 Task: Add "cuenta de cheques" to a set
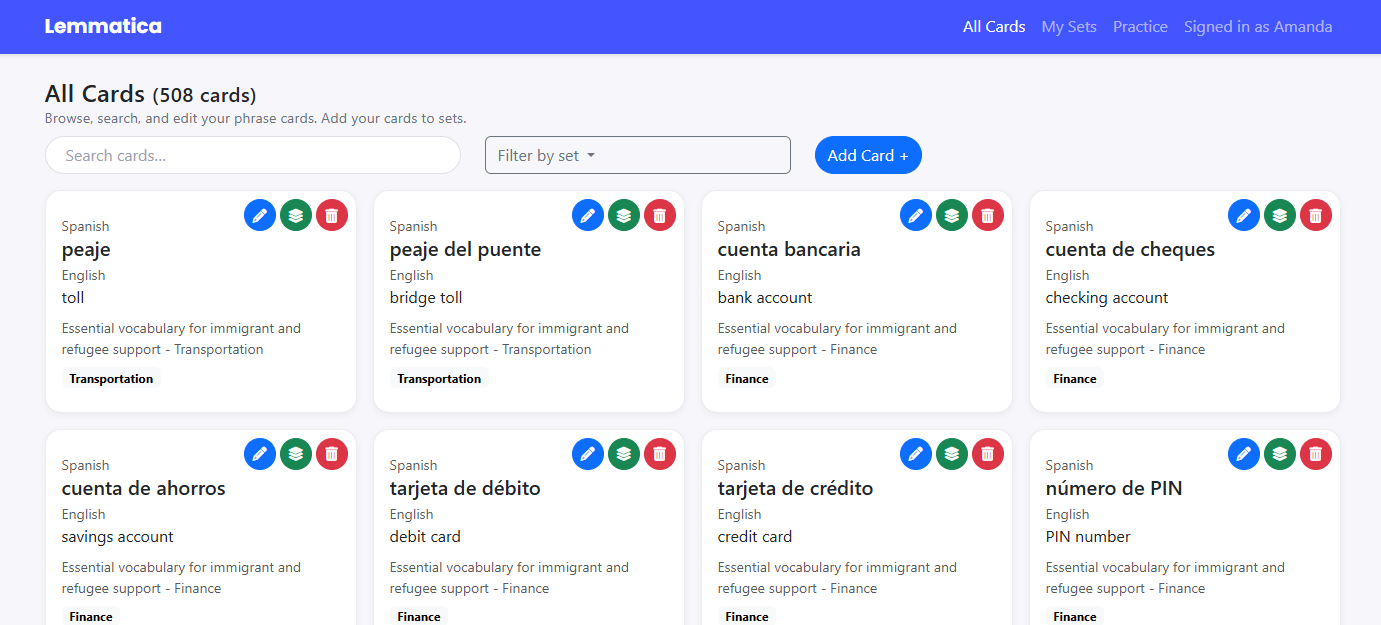(1279, 214)
